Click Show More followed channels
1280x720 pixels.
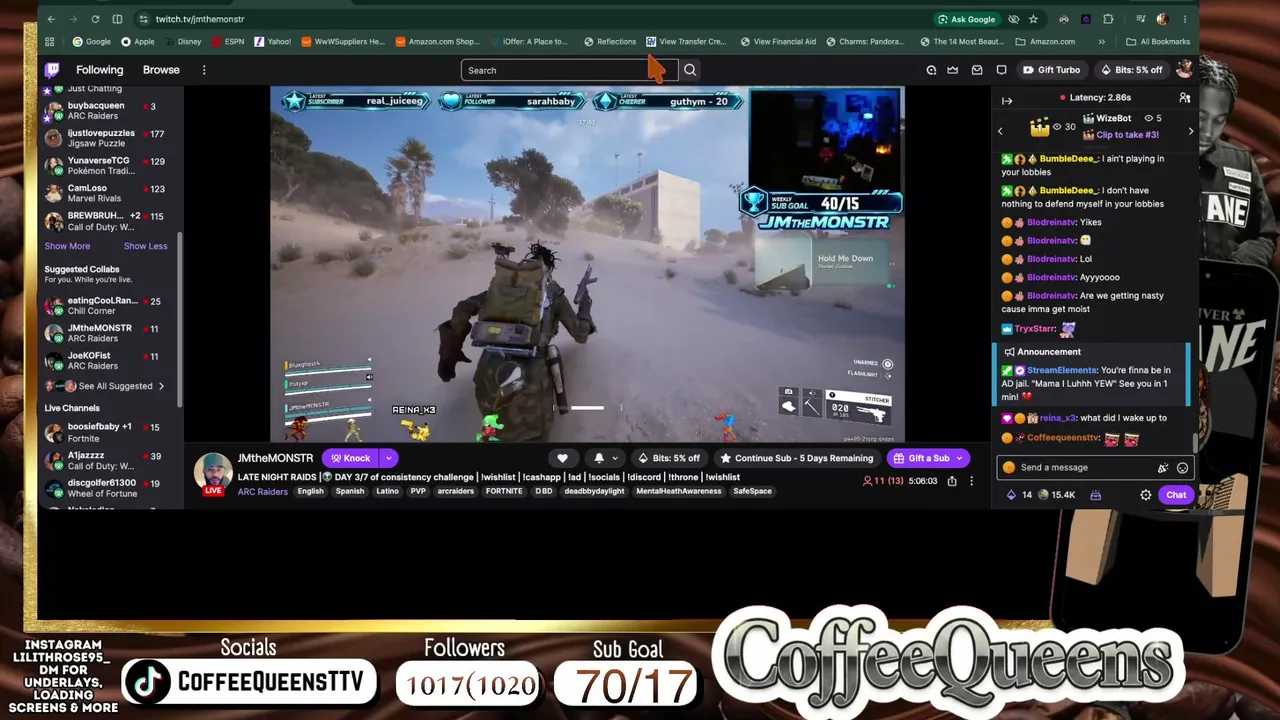click(x=67, y=246)
